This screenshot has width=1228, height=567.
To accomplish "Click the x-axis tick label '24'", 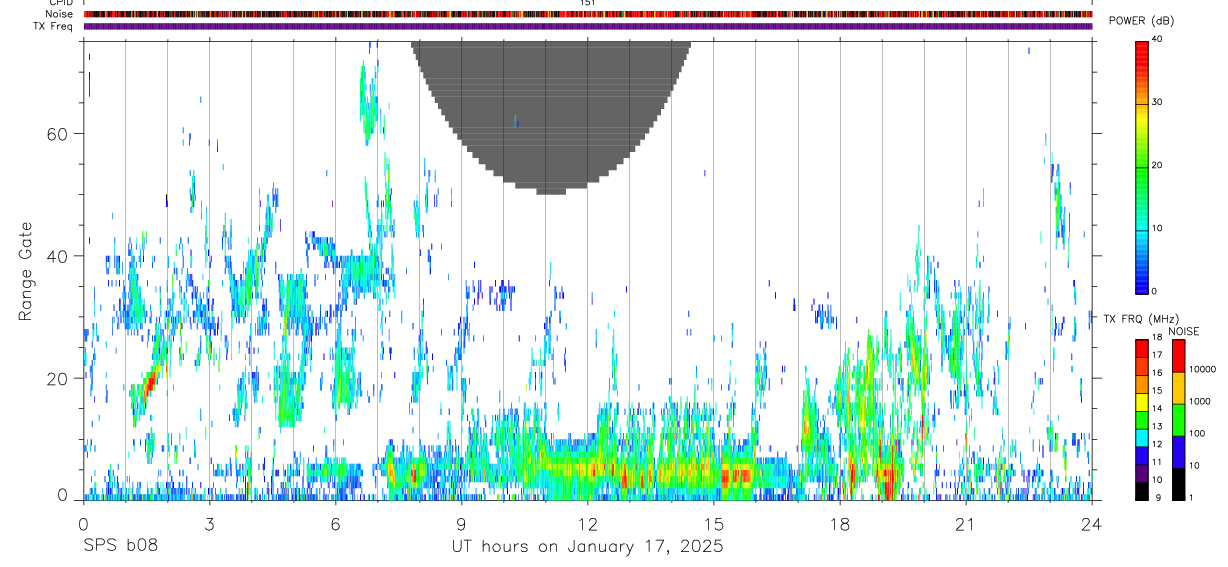I will coord(1091,525).
